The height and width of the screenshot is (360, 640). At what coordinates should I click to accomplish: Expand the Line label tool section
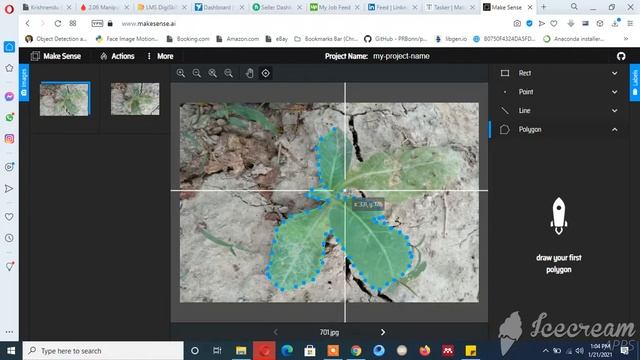click(x=559, y=111)
